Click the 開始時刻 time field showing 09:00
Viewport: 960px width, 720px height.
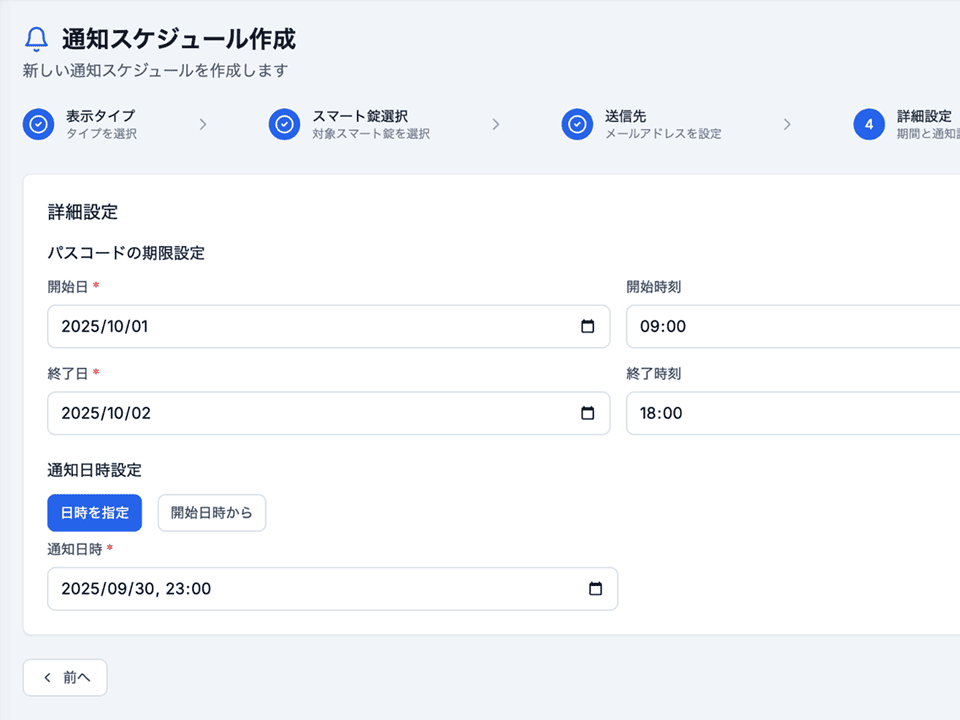(790, 327)
